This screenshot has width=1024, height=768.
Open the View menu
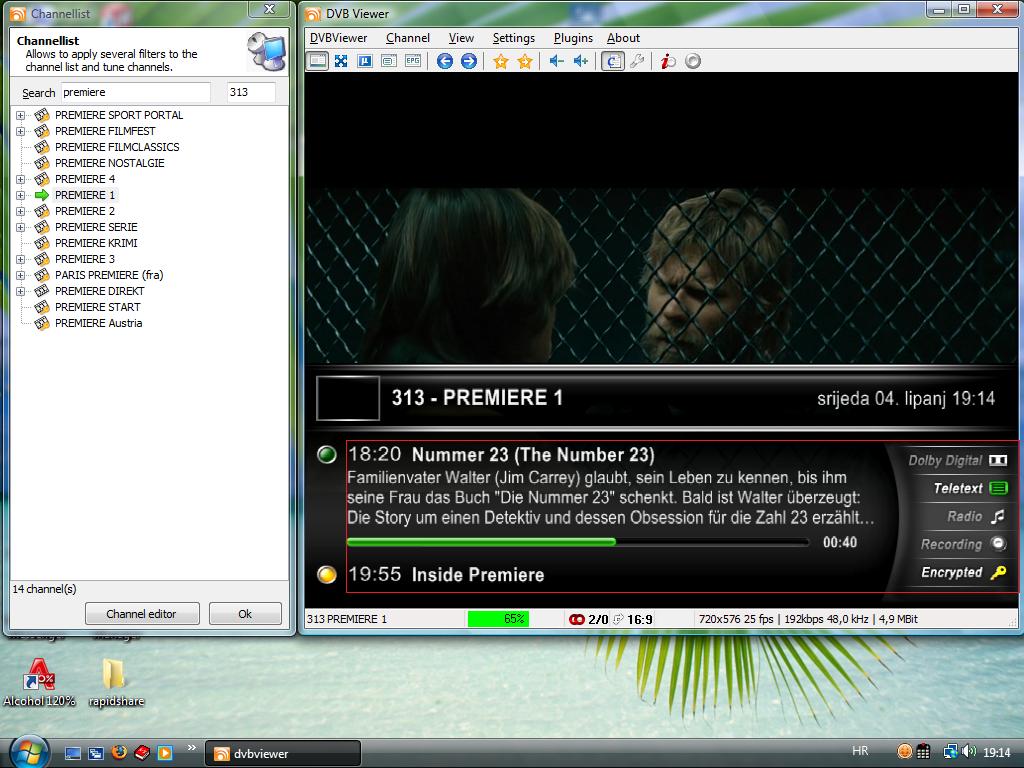click(461, 38)
